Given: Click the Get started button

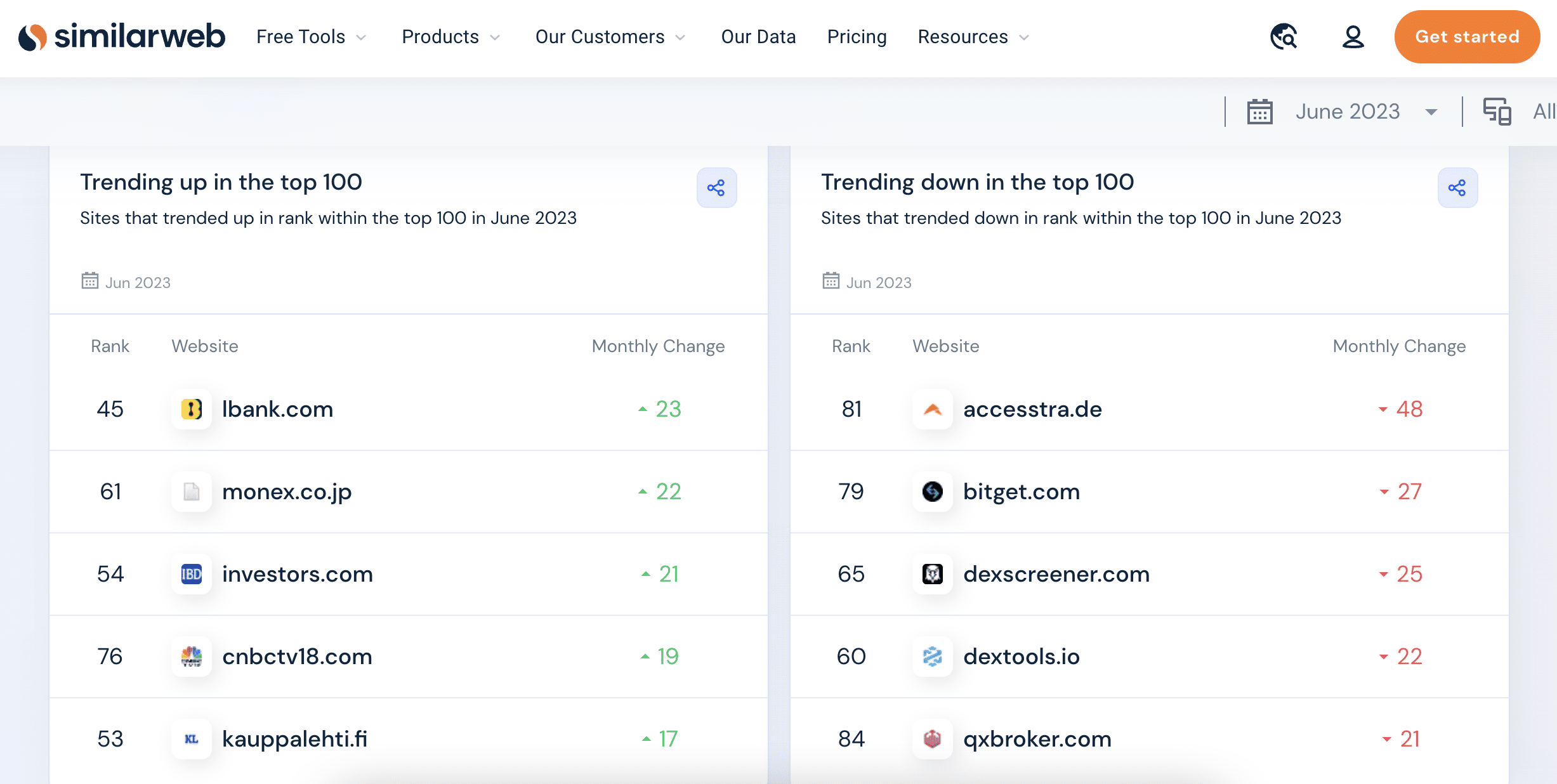Looking at the screenshot, I should click(x=1467, y=37).
